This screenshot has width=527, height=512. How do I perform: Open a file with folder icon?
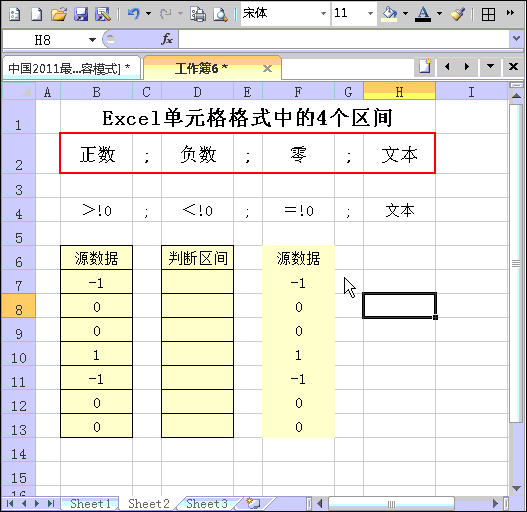tap(59, 14)
